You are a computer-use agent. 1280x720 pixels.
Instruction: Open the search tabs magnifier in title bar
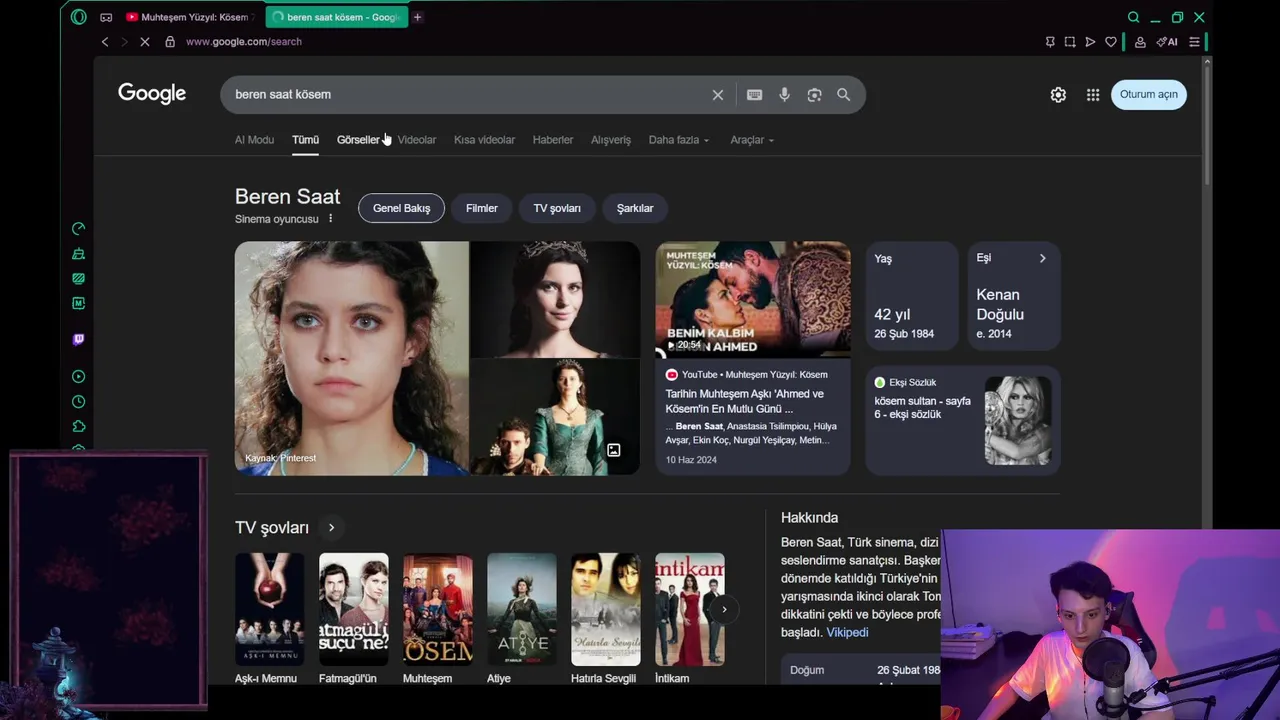(1133, 17)
